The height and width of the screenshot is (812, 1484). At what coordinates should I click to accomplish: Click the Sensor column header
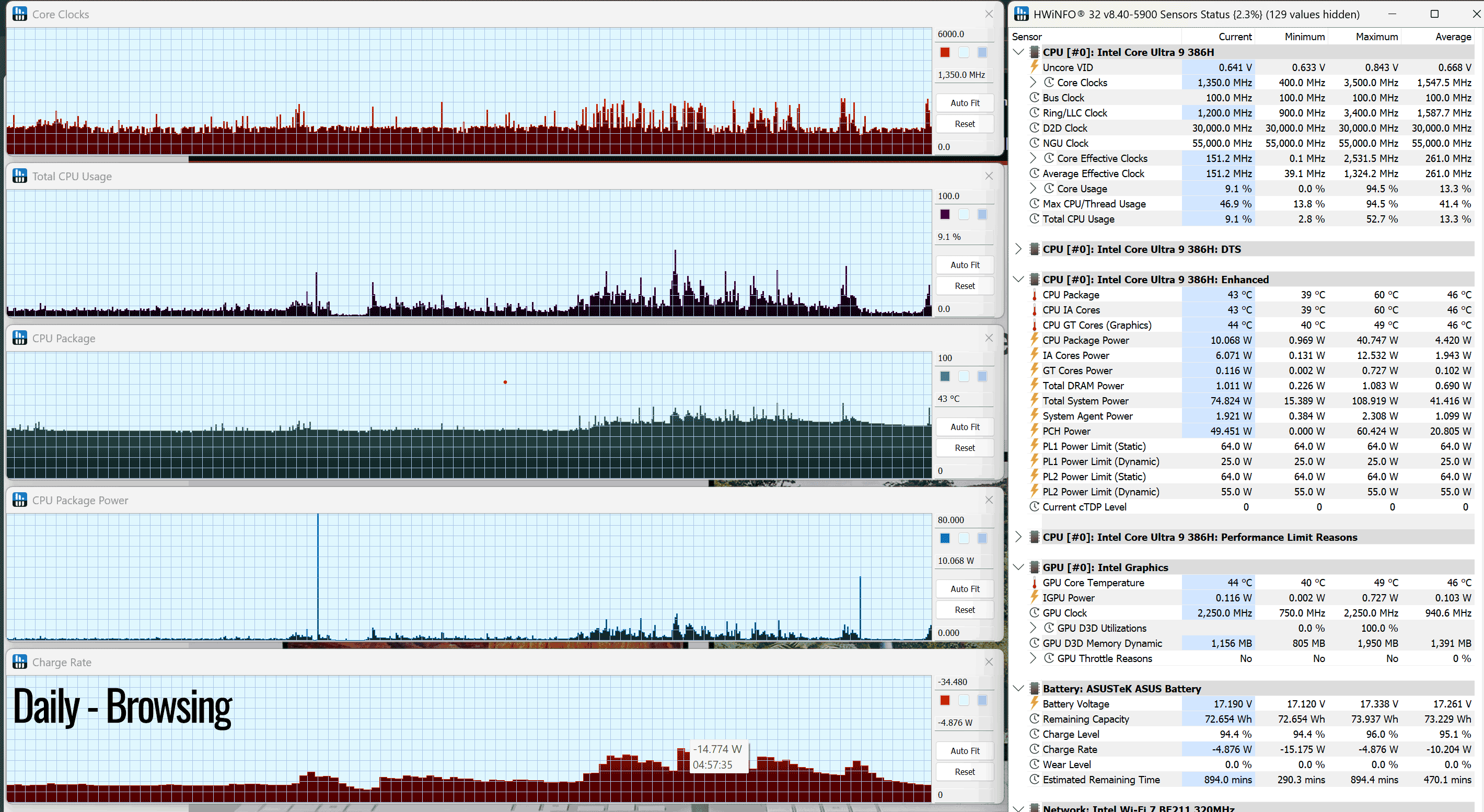1027,37
